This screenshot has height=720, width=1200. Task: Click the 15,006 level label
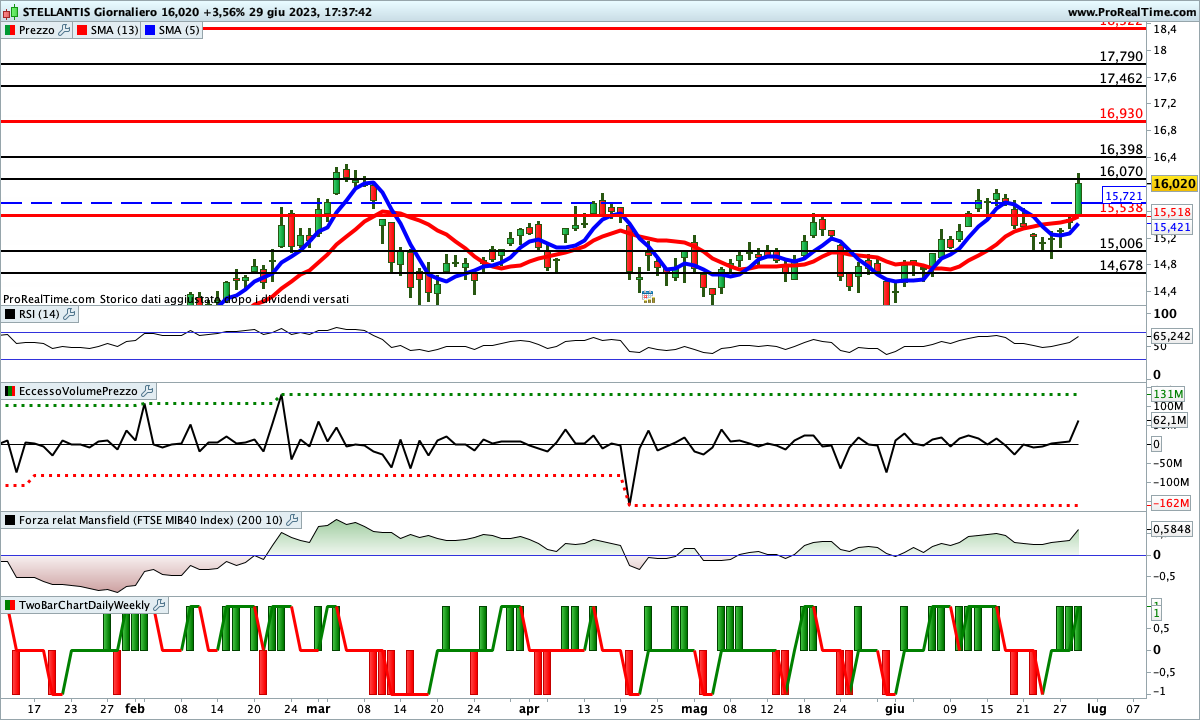(x=1121, y=243)
